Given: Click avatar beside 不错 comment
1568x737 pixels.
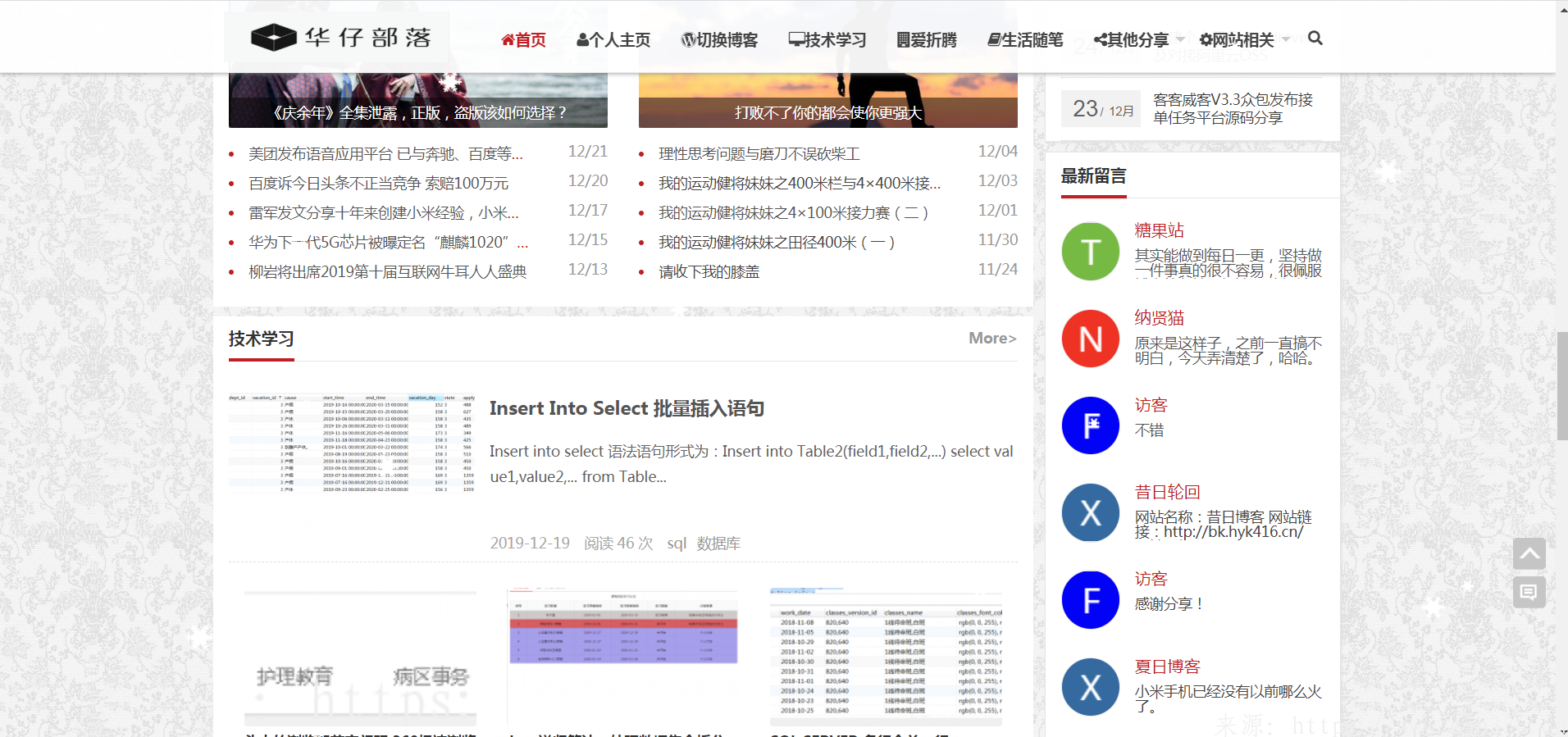Looking at the screenshot, I should tap(1091, 425).
